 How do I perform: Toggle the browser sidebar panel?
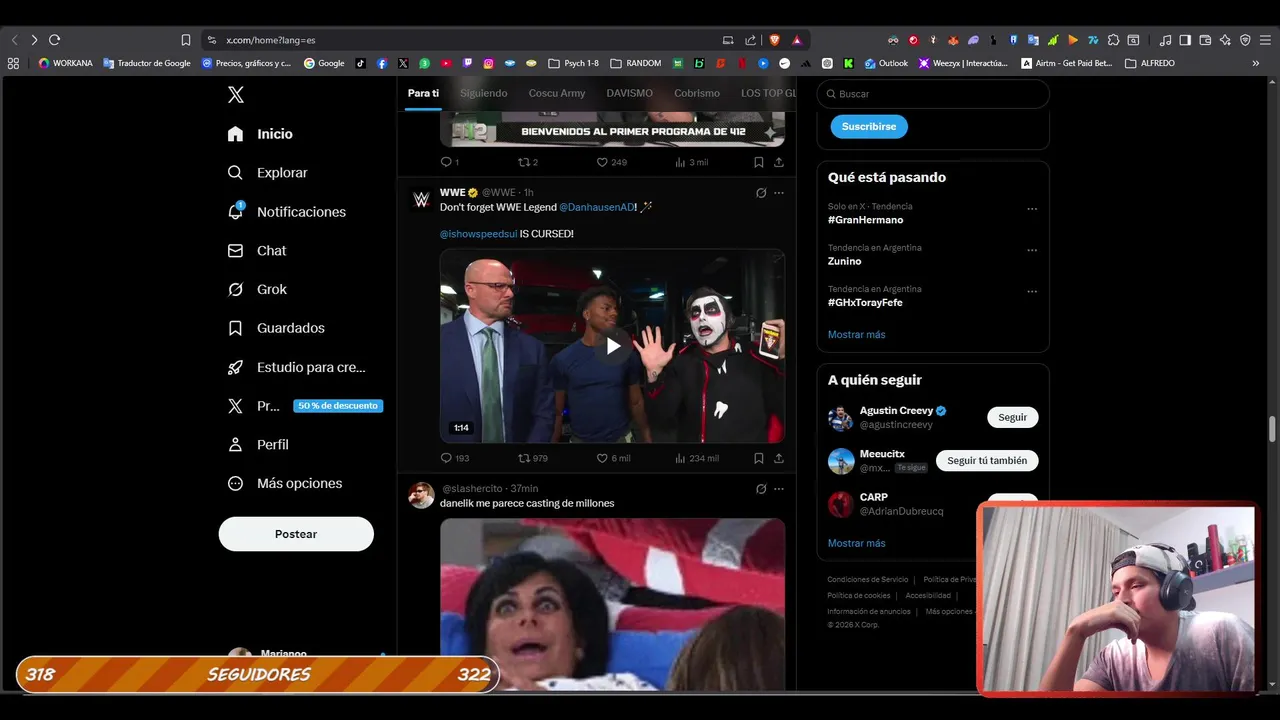[x=1185, y=40]
